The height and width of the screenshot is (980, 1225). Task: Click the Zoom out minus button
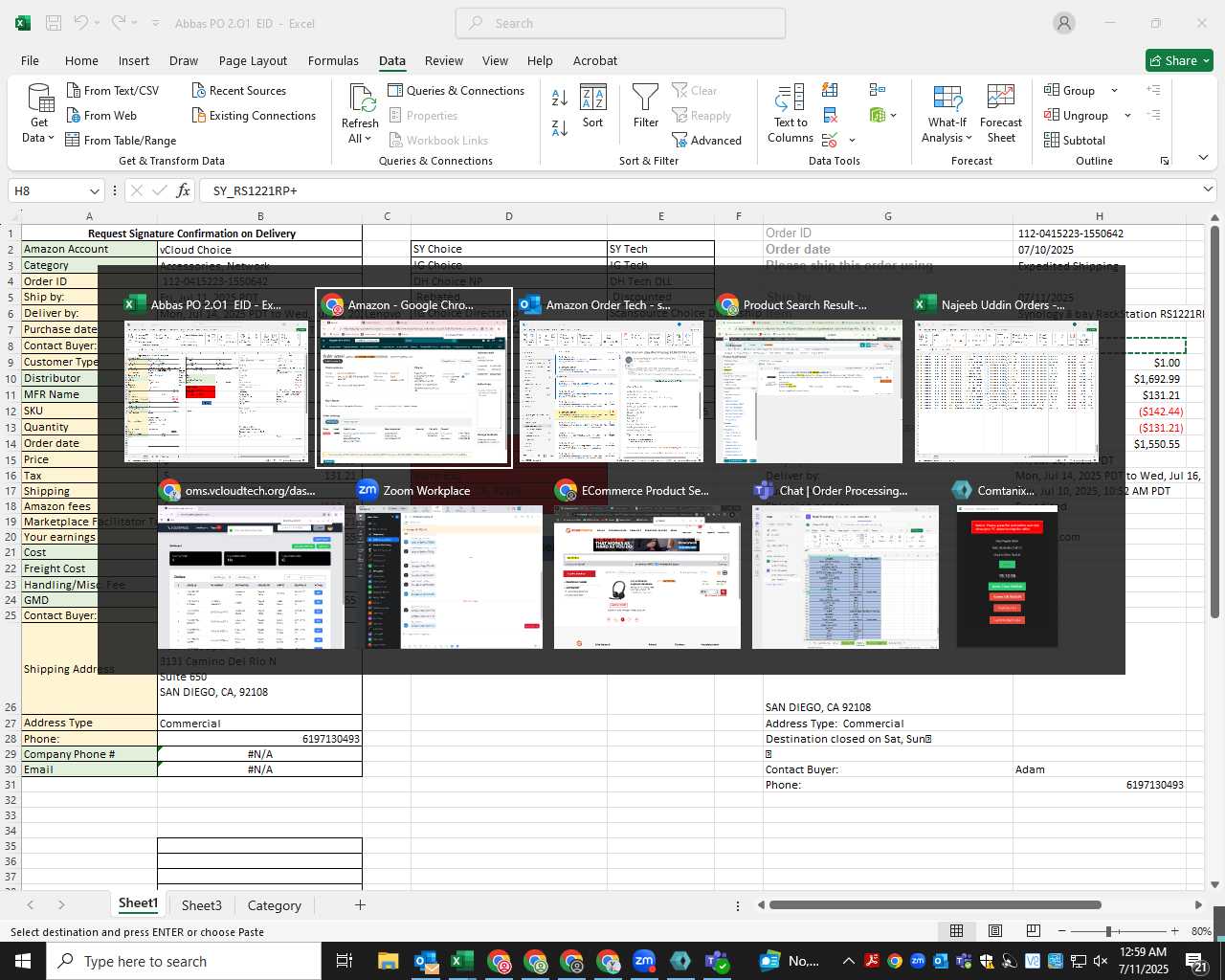tap(1061, 931)
